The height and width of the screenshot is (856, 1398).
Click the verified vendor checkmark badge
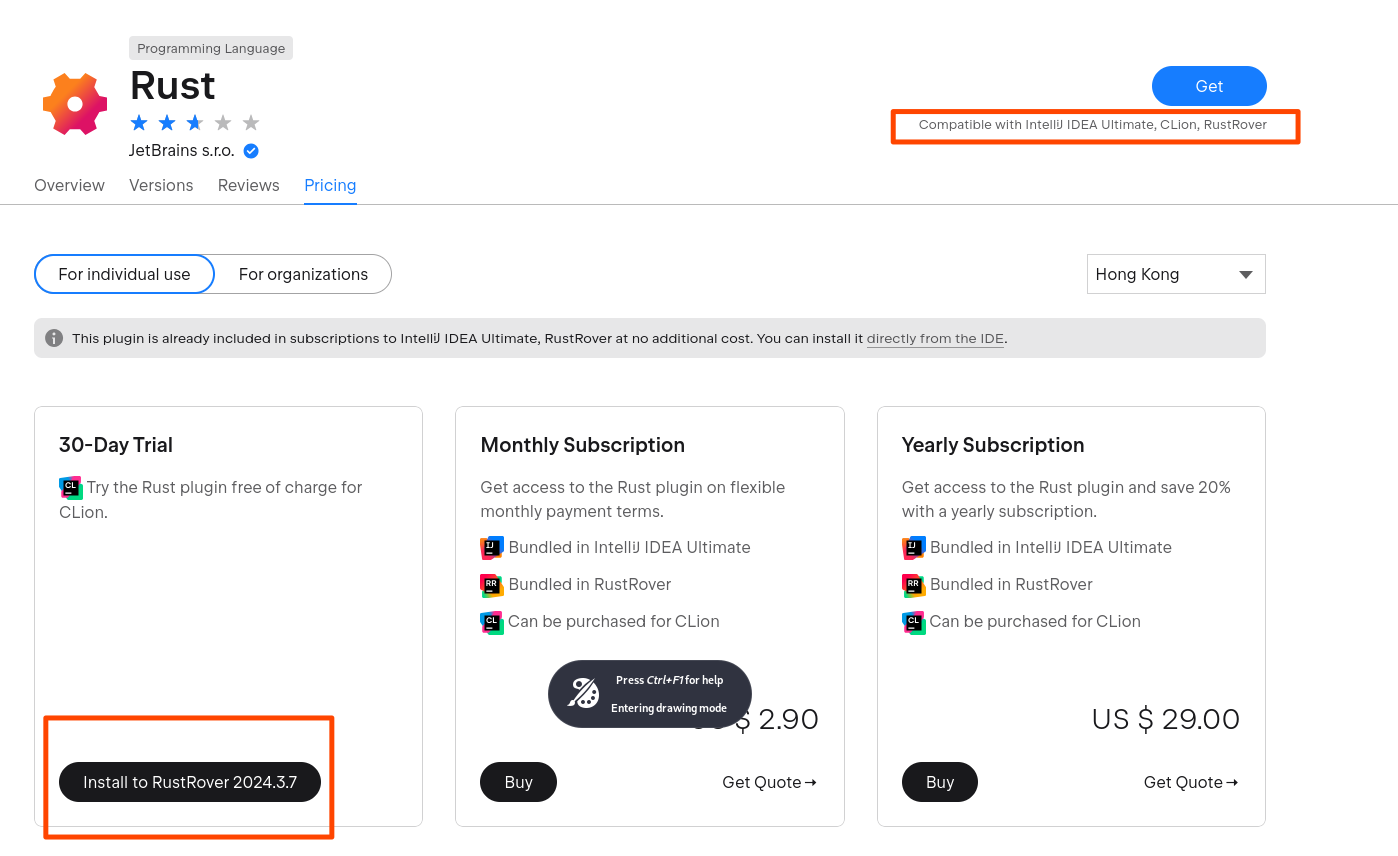251,151
